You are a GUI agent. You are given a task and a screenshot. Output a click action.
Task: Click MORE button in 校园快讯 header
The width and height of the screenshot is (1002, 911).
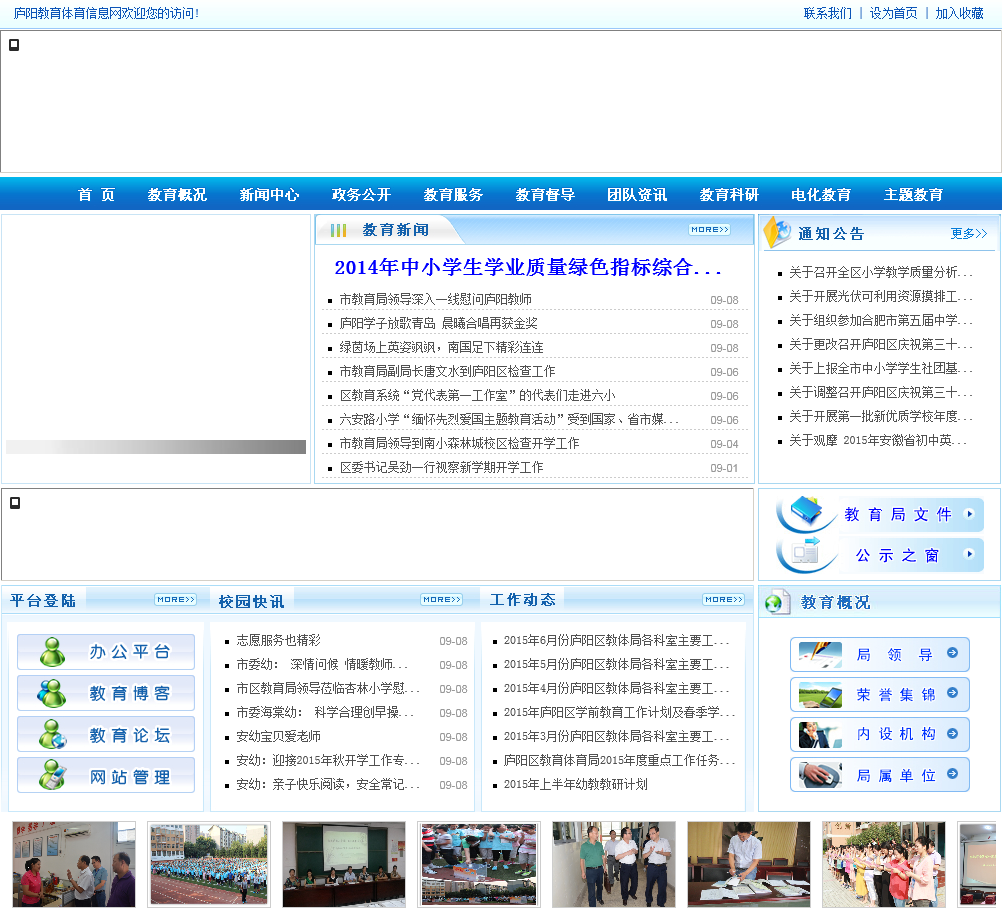(441, 599)
